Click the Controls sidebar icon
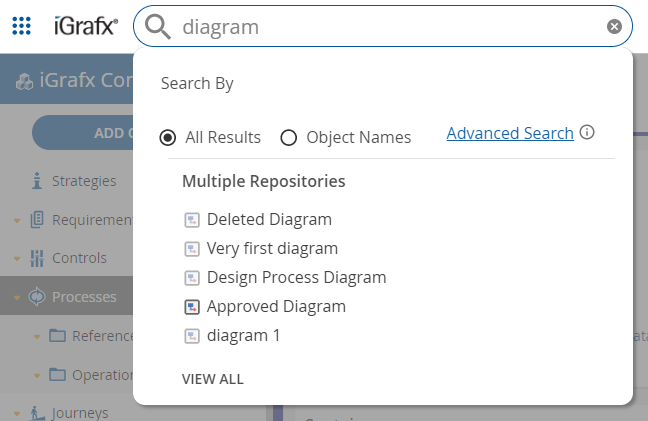Image resolution: width=648 pixels, height=421 pixels. pyautogui.click(x=38, y=258)
